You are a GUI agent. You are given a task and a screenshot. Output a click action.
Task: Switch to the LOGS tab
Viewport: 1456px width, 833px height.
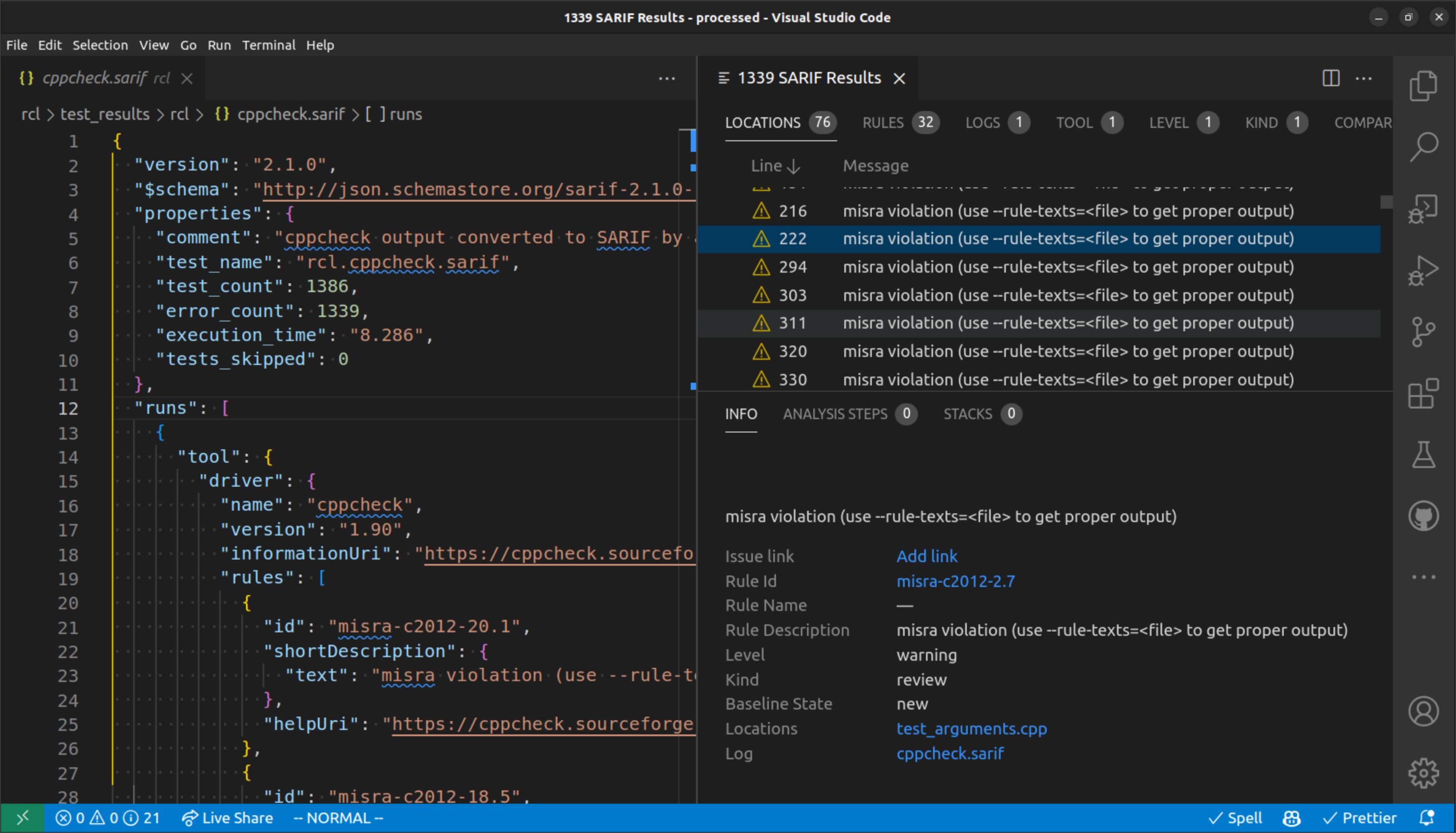[x=997, y=123]
